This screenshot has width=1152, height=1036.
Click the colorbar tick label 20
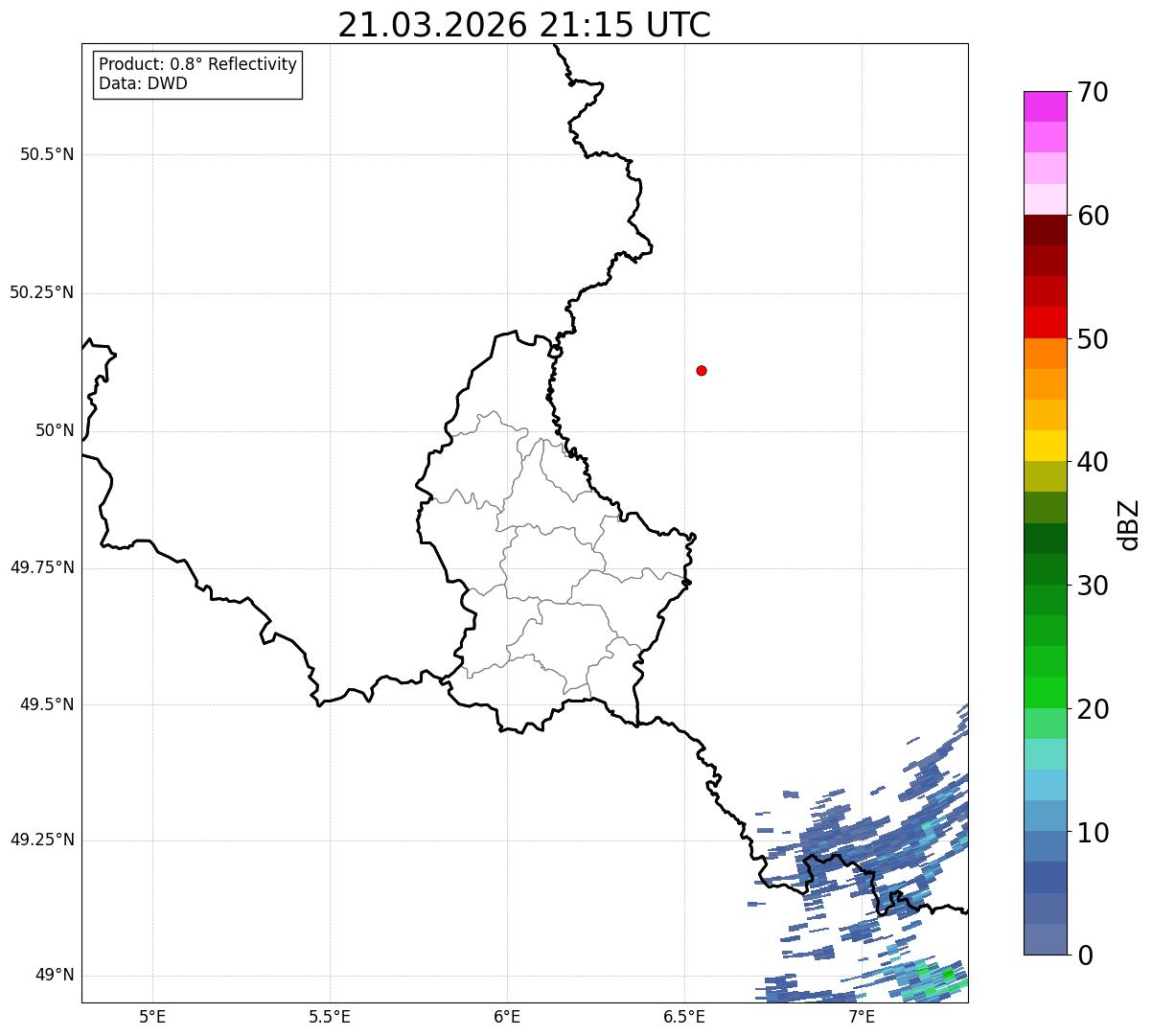[x=1093, y=709]
